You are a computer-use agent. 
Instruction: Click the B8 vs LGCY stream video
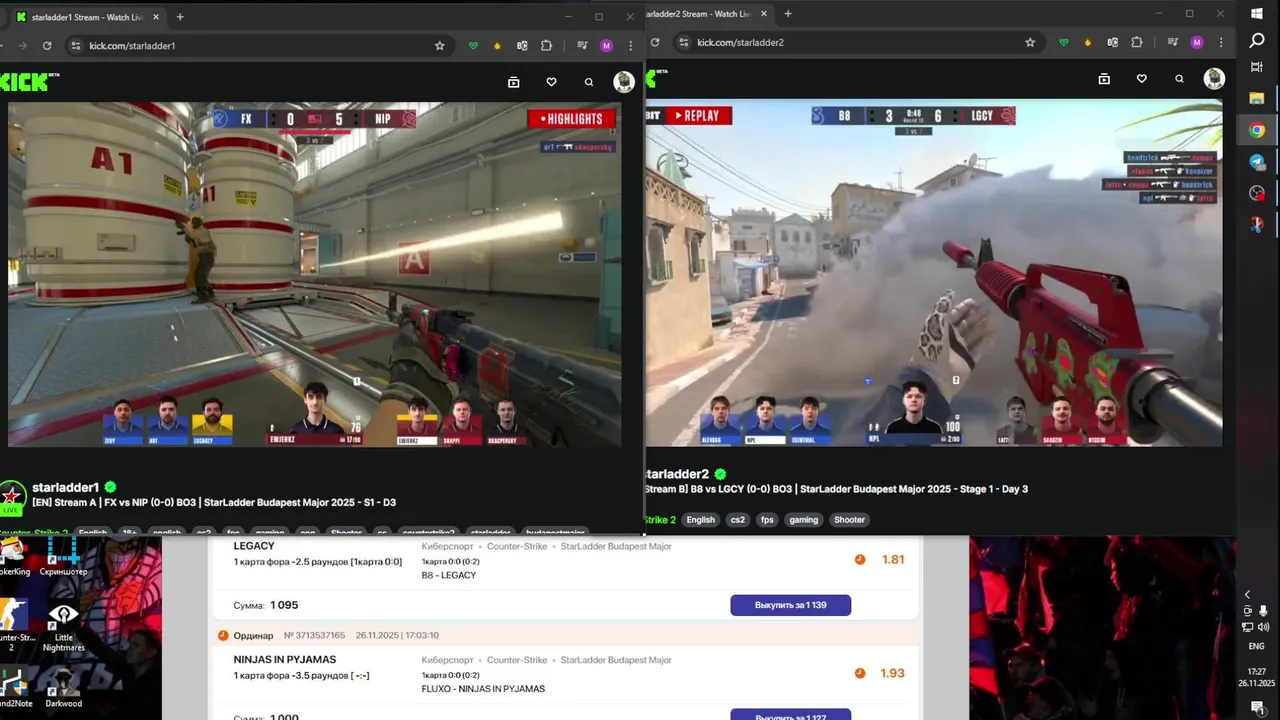click(x=934, y=272)
